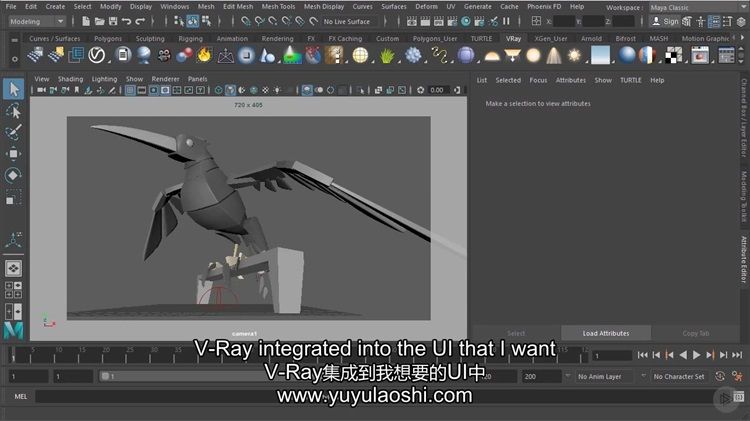The width and height of the screenshot is (750, 421).
Task: Click the MEL command line input
Action: point(374,396)
